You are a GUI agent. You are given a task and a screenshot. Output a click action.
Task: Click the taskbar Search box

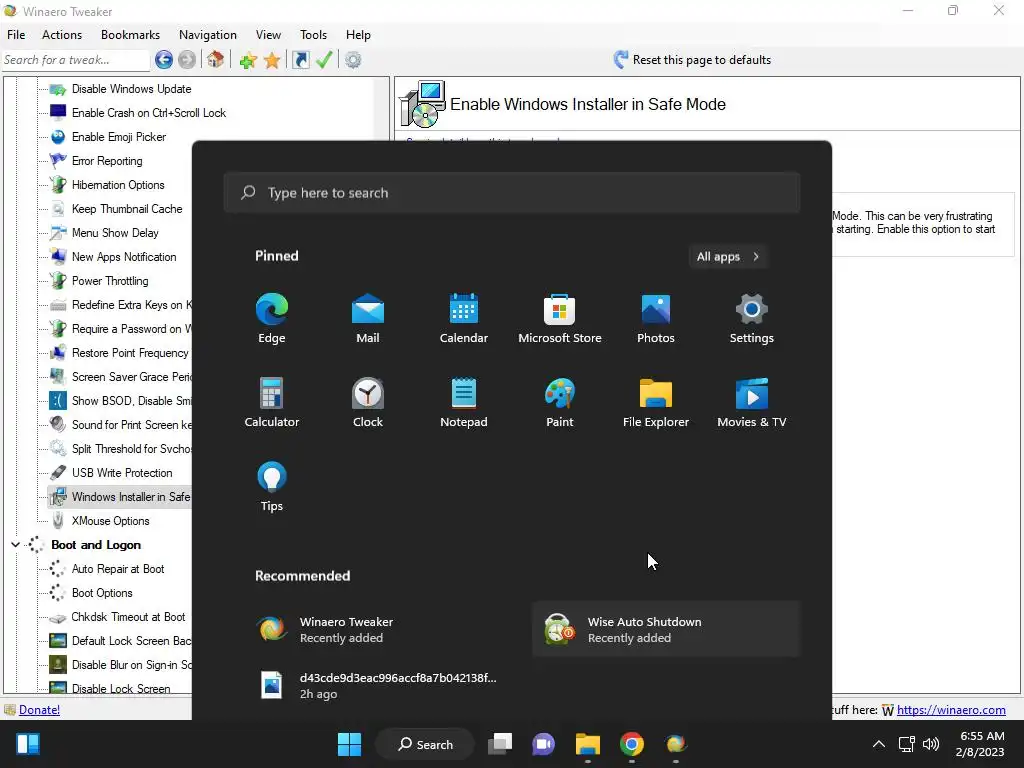[424, 744]
